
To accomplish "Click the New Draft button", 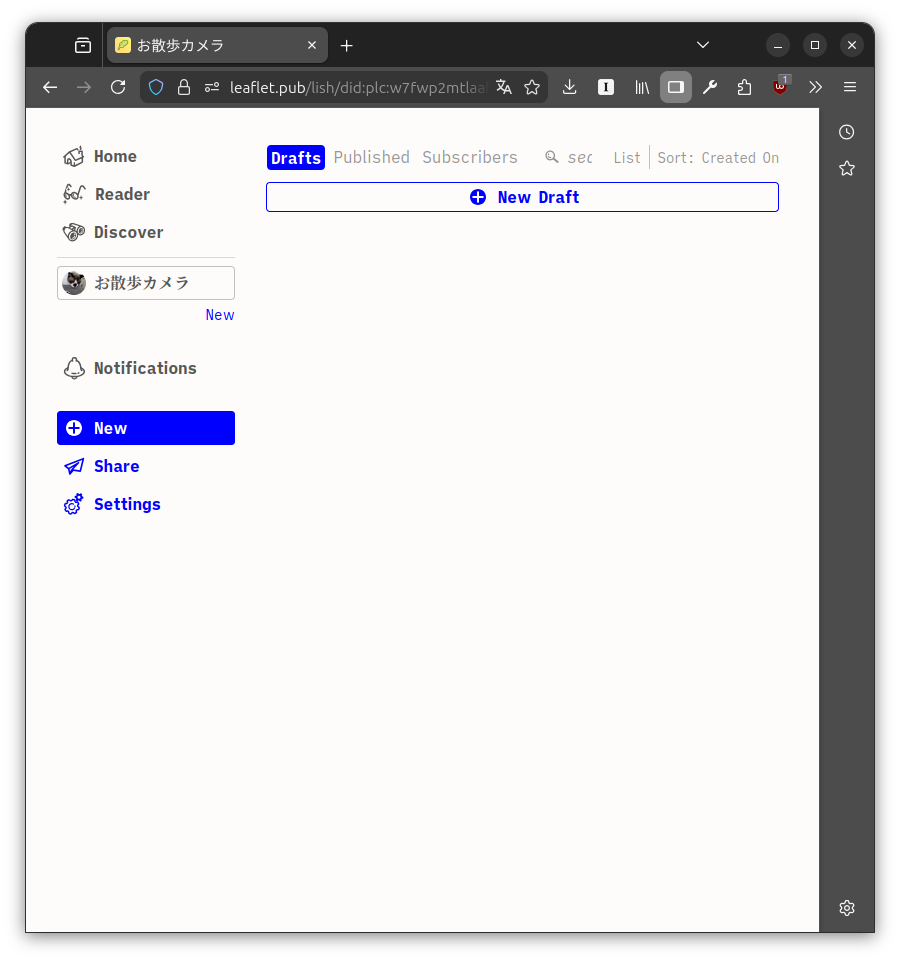I will 522,197.
